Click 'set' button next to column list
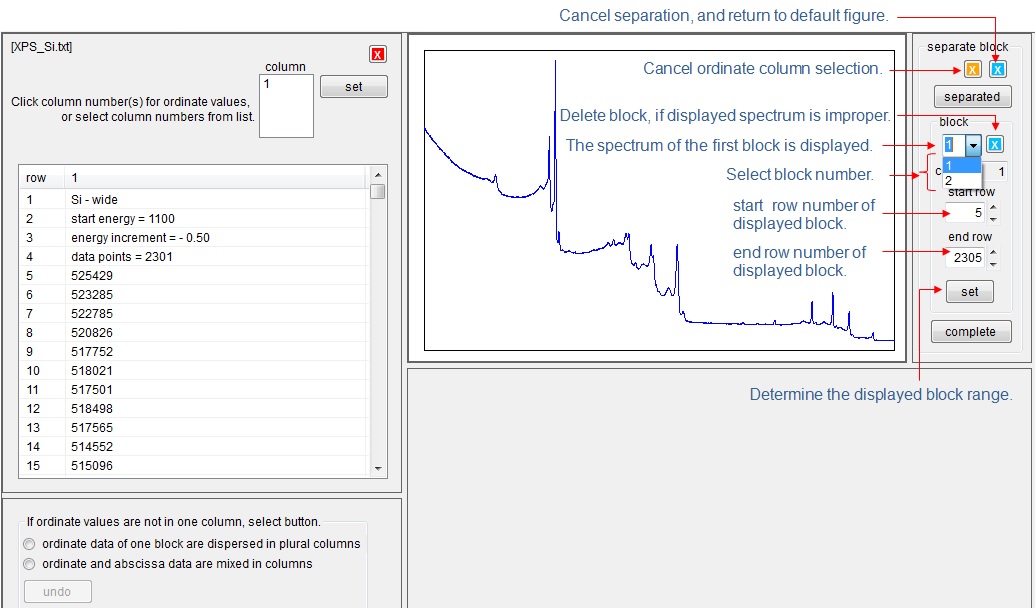1036x609 pixels. [x=354, y=87]
